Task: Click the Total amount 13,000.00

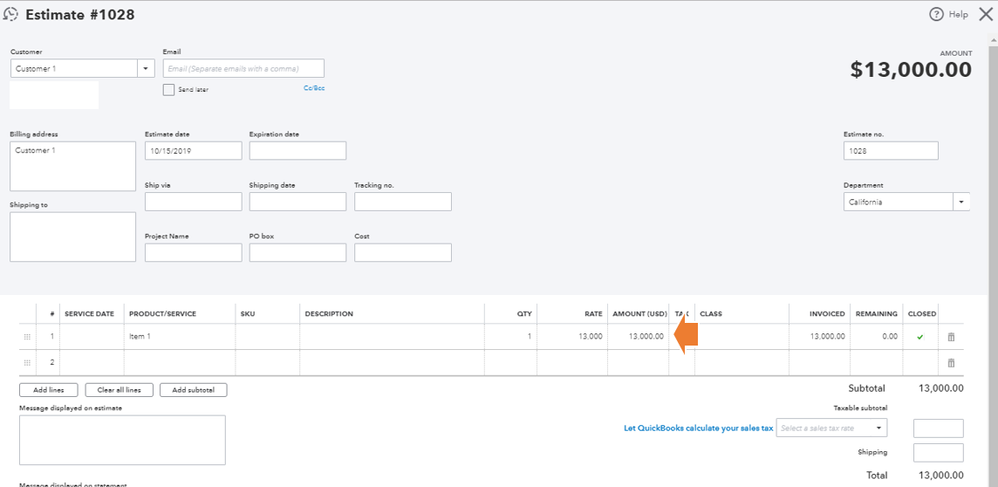Action: [x=941, y=475]
